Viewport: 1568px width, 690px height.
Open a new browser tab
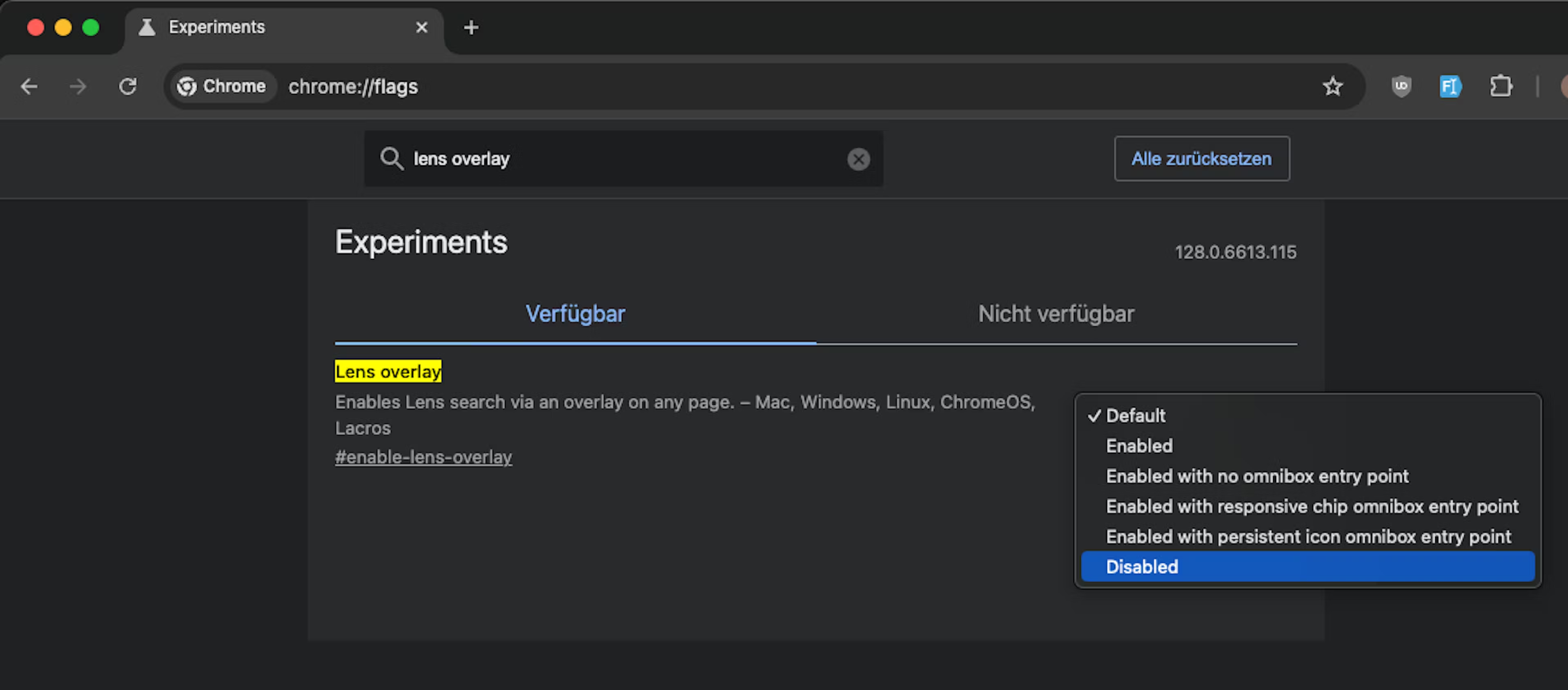click(470, 27)
